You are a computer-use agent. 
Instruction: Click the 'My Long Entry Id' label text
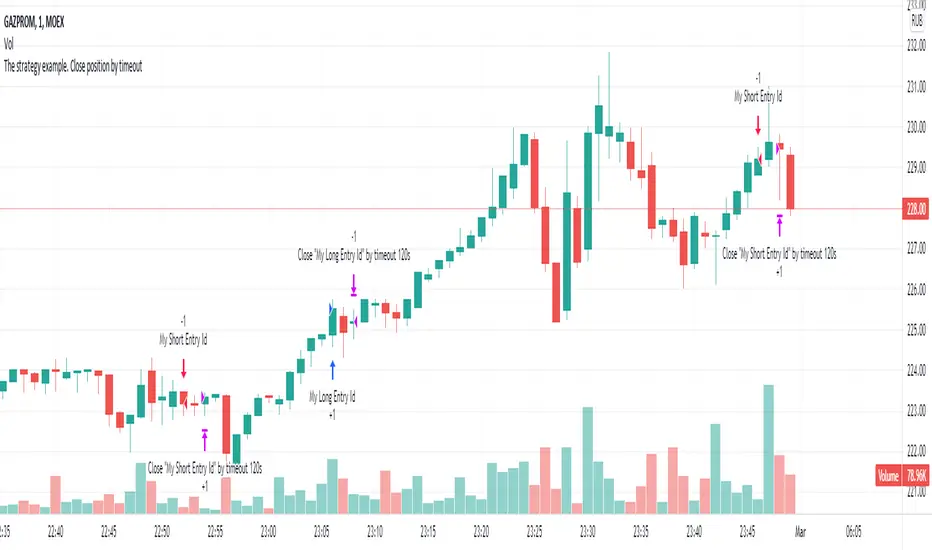click(x=332, y=397)
